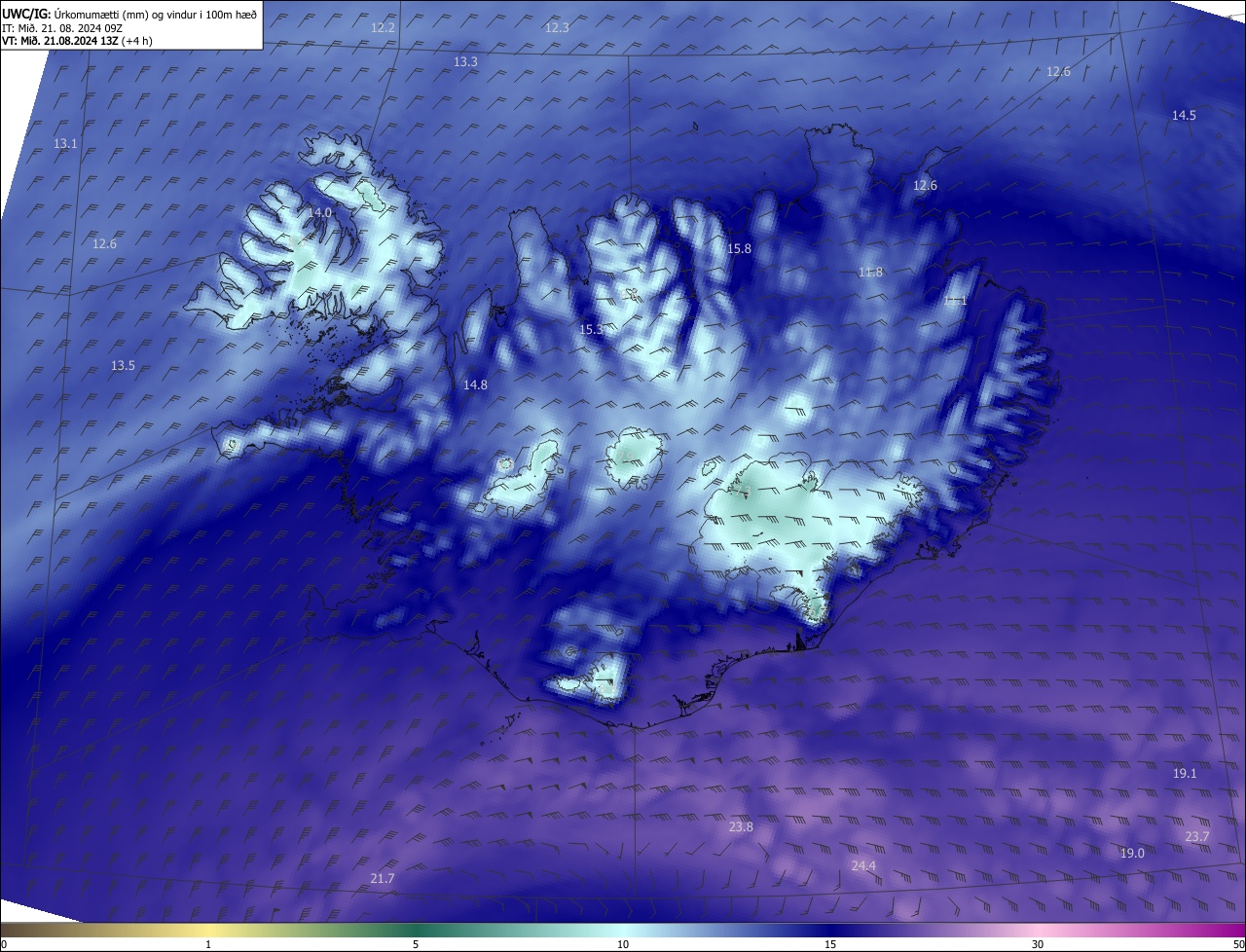Screen dimensions: 1246x952
Task: Click the 13.3 value label on the map
Action: pos(465,62)
